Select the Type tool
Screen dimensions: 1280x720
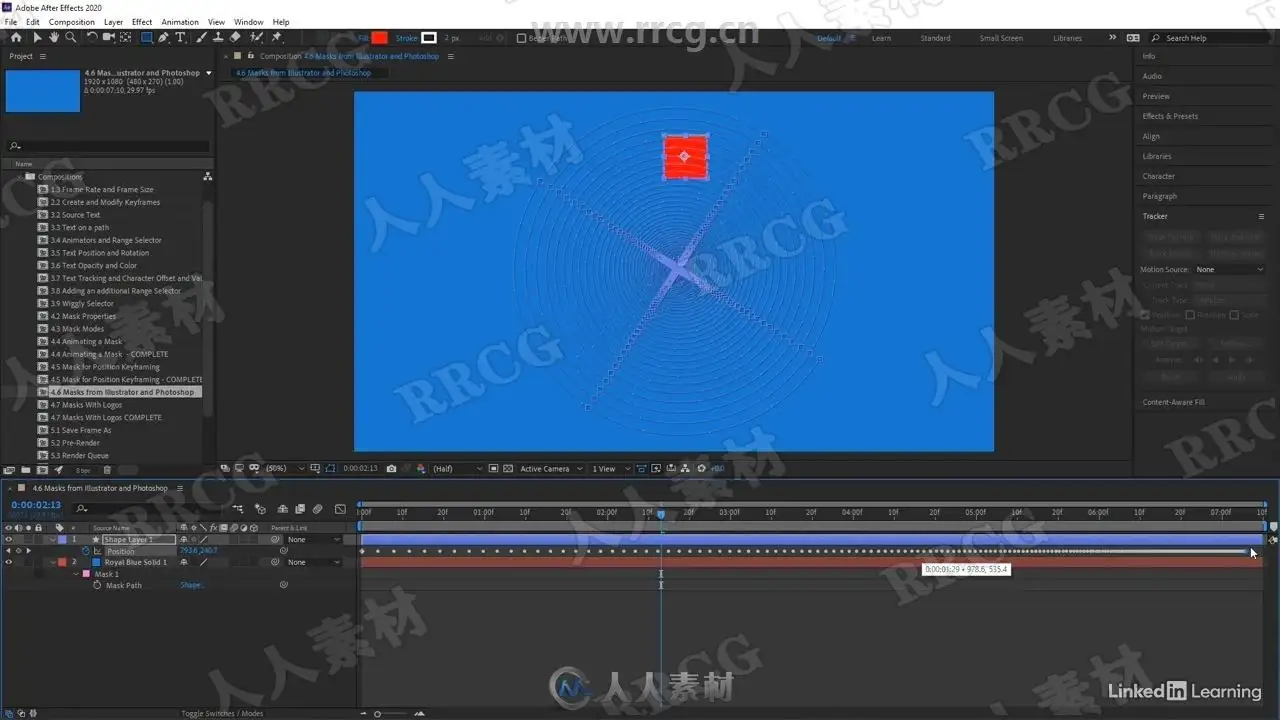[x=180, y=38]
